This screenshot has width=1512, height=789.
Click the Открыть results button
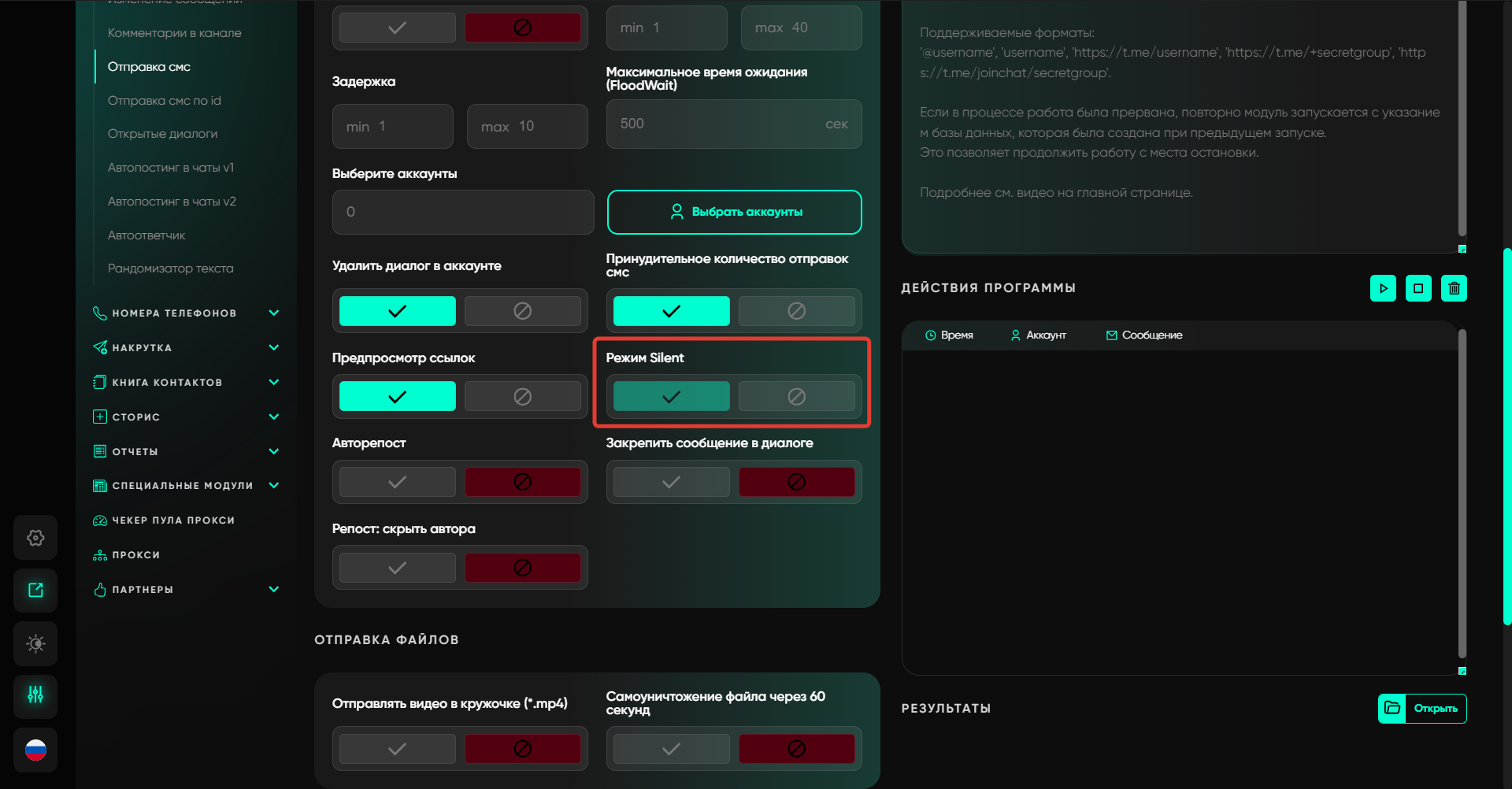click(1422, 709)
